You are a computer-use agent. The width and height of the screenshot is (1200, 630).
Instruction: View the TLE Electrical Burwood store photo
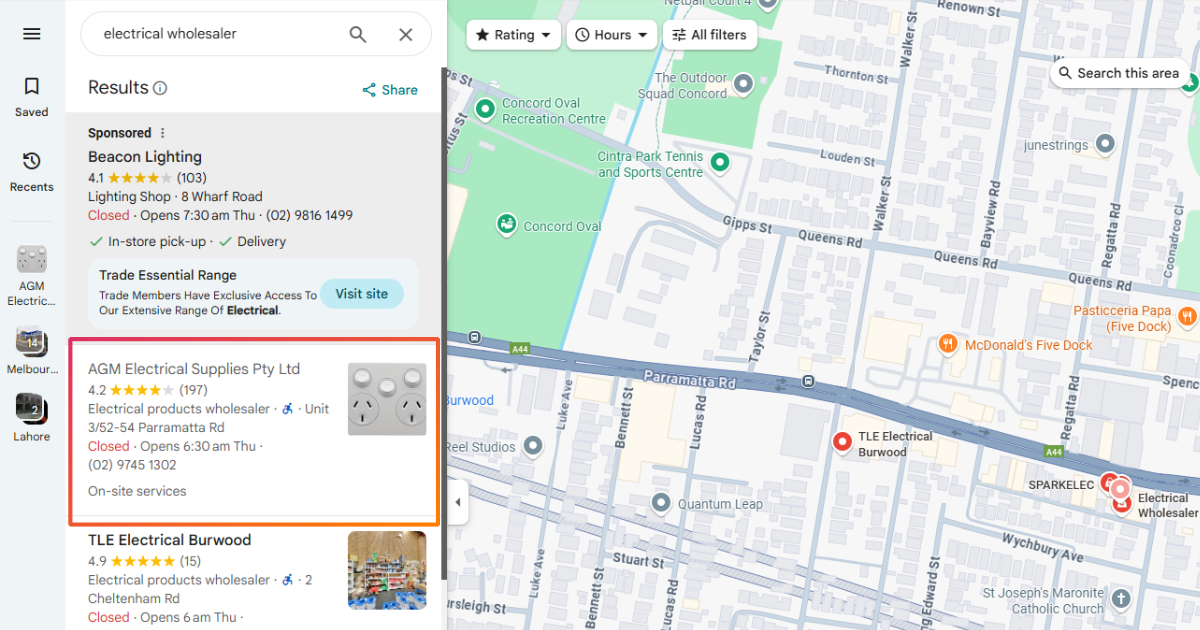[387, 570]
